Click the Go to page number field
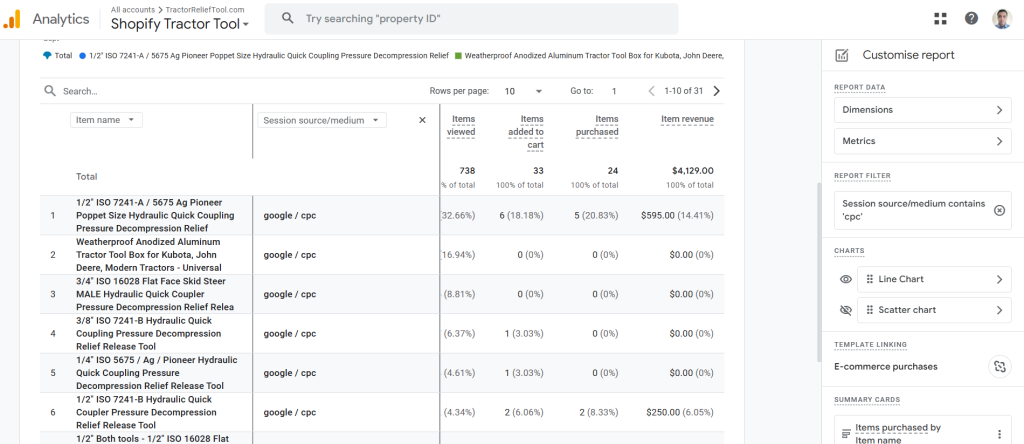 [615, 91]
